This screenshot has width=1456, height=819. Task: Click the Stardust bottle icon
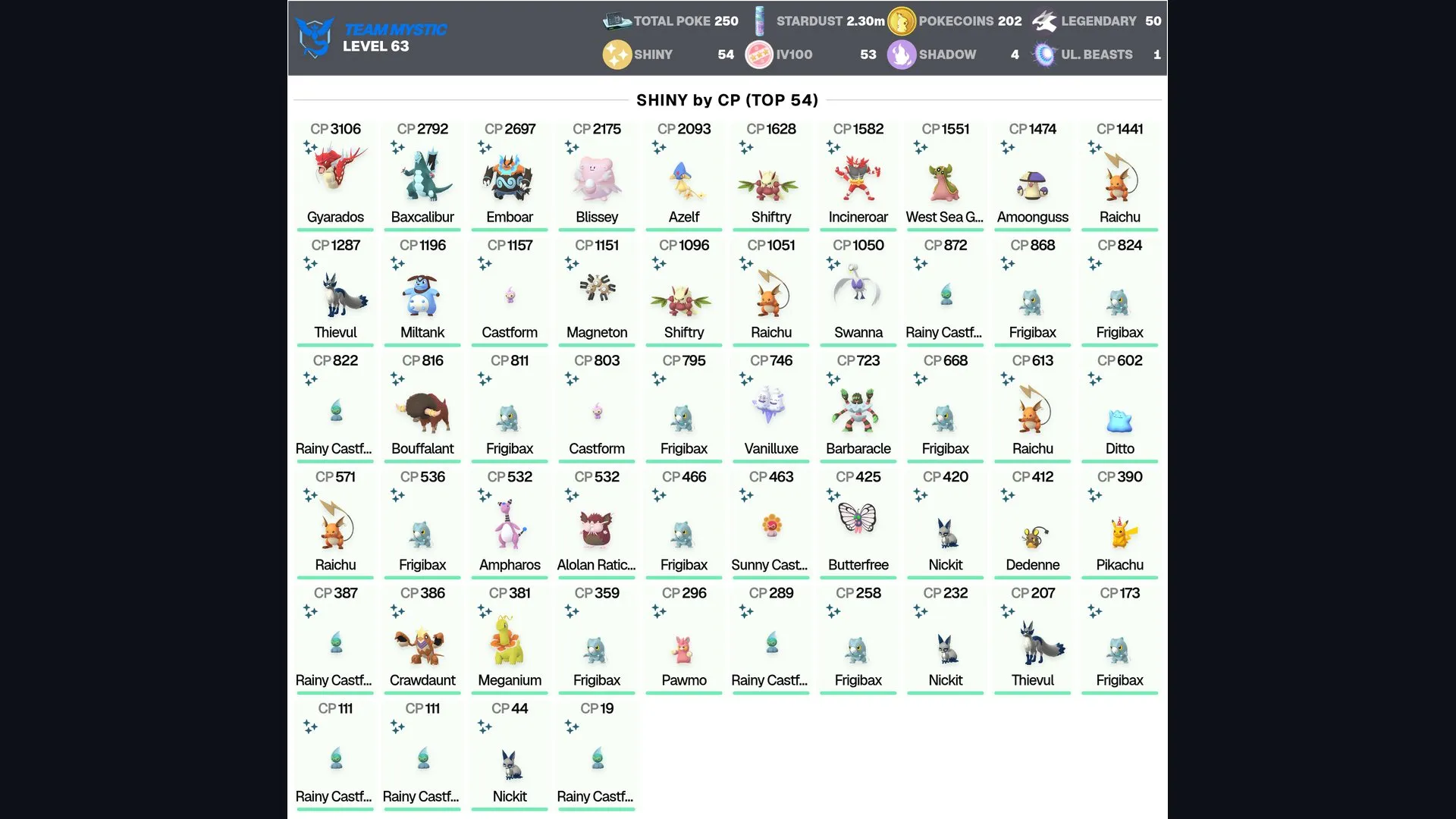pyautogui.click(x=759, y=21)
